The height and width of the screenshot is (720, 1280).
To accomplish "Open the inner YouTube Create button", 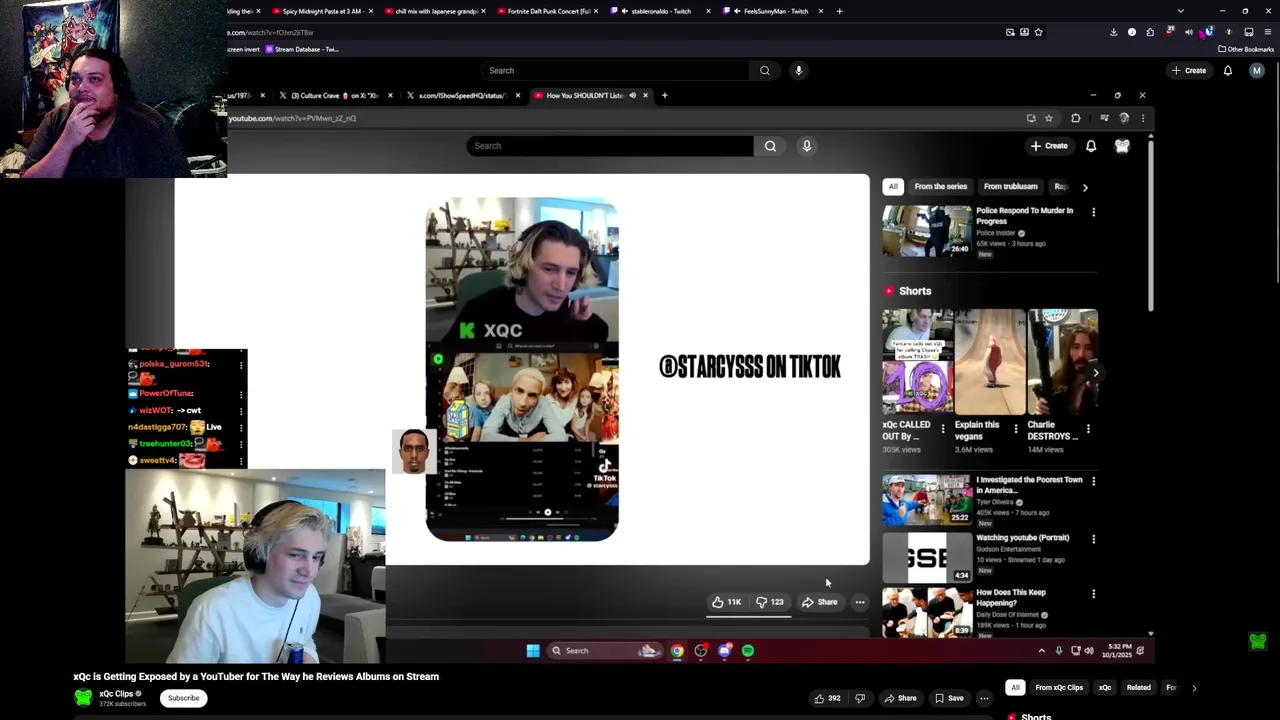I will pyautogui.click(x=1049, y=146).
